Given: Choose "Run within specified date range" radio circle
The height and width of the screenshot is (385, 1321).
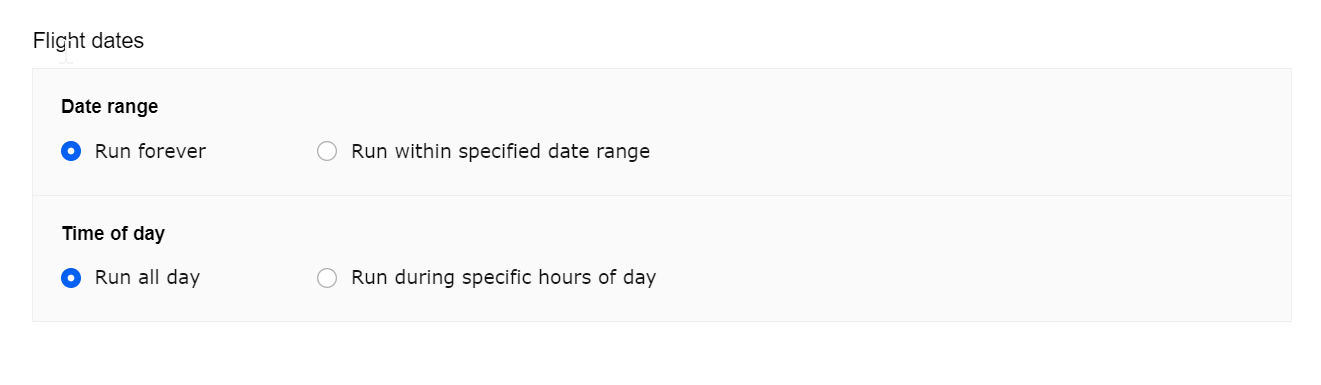Looking at the screenshot, I should 327,152.
